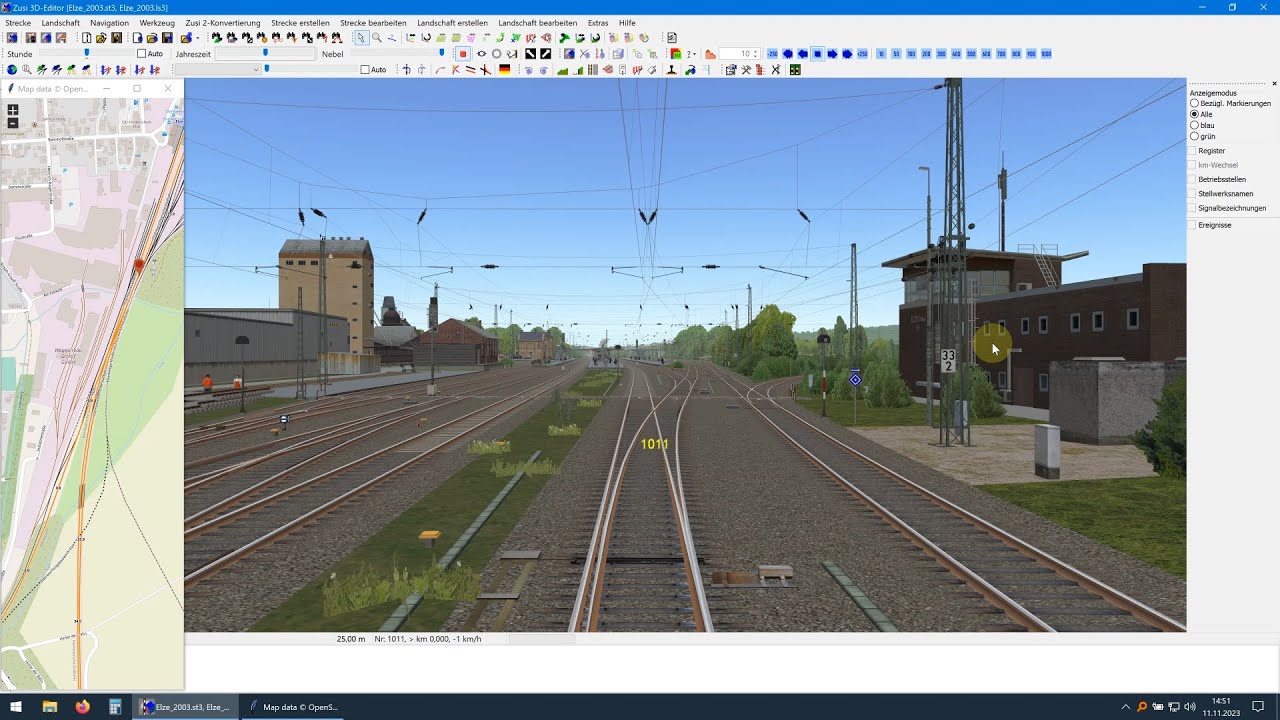Zoom out on the map window
The image size is (1280, 720).
[x=13, y=122]
